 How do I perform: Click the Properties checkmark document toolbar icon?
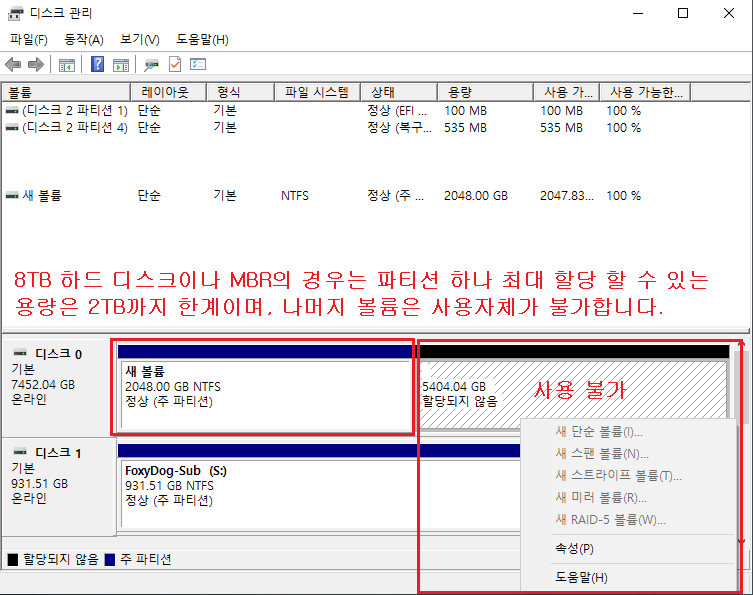175,64
